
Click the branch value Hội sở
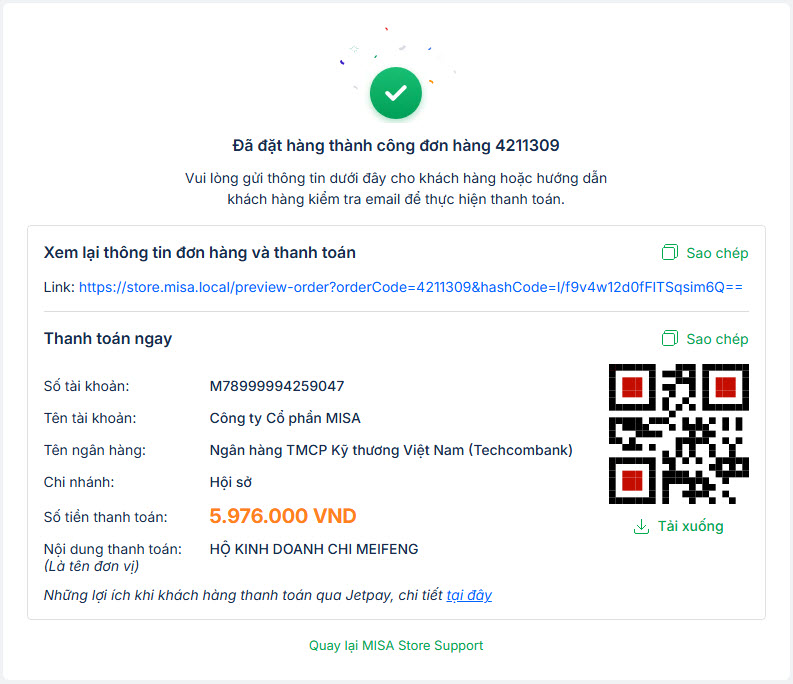coord(230,482)
